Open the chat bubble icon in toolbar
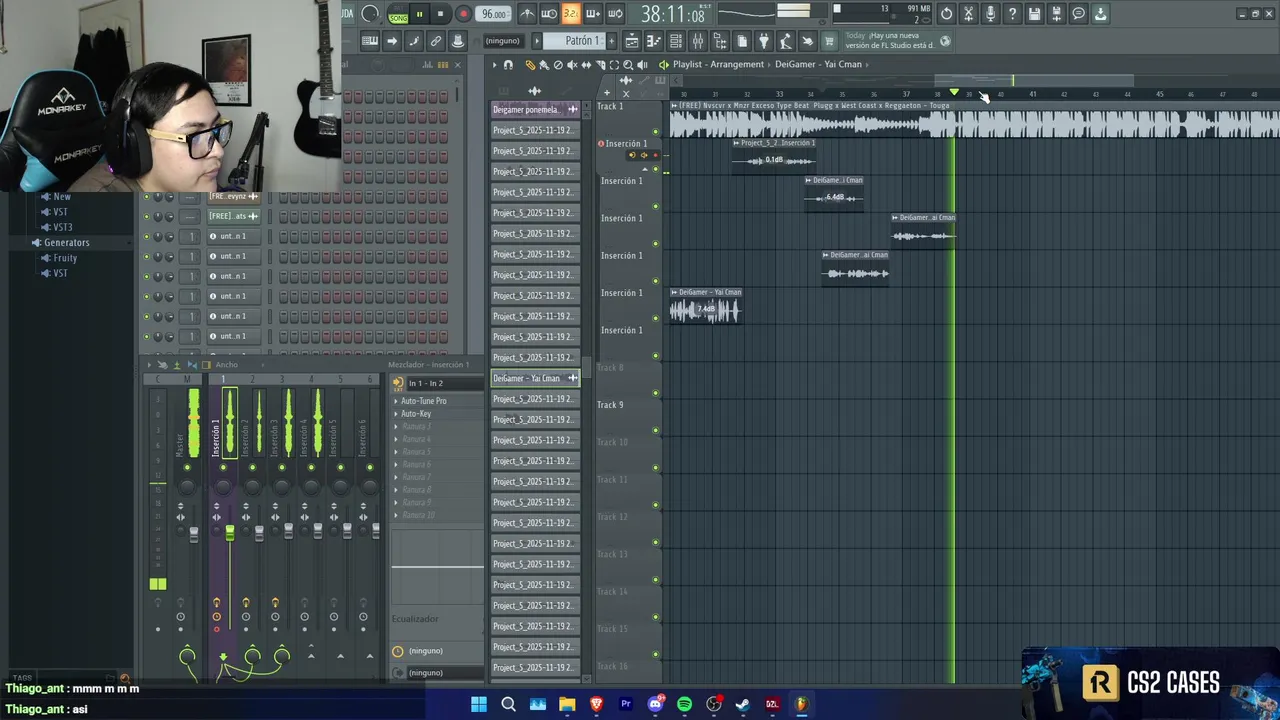Viewport: 1280px width, 720px height. [1078, 14]
